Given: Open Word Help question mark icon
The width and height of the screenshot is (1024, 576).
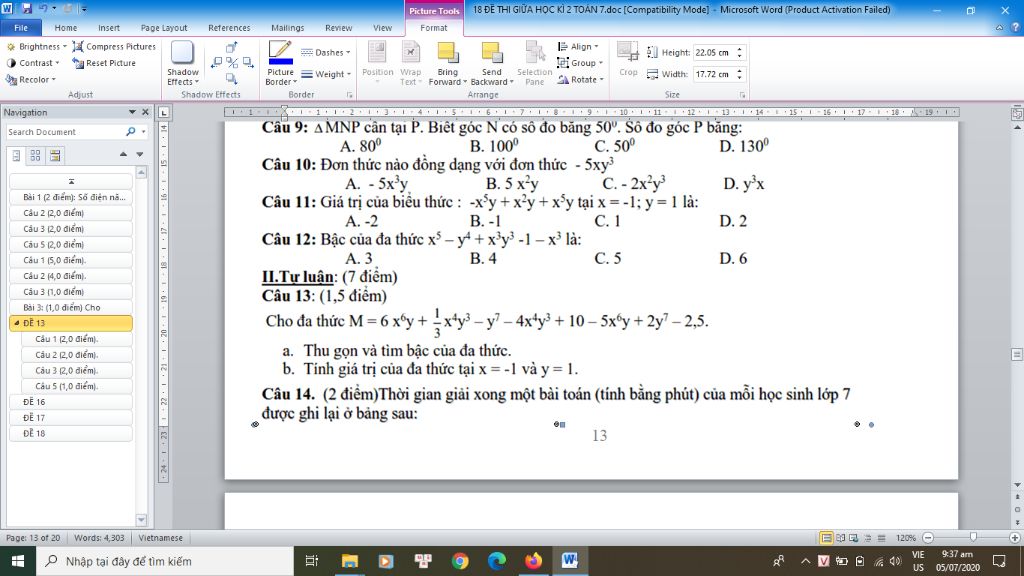Looking at the screenshot, I should tap(1015, 27).
